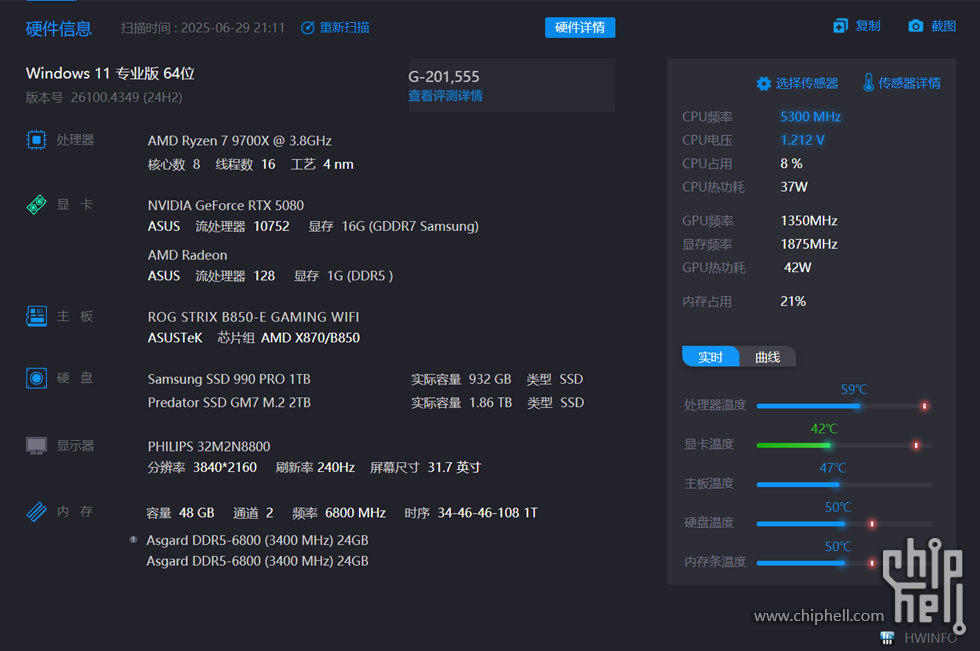This screenshot has width=980, height=651.
Task: Open the 查看评测详情 link
Action: click(x=445, y=96)
